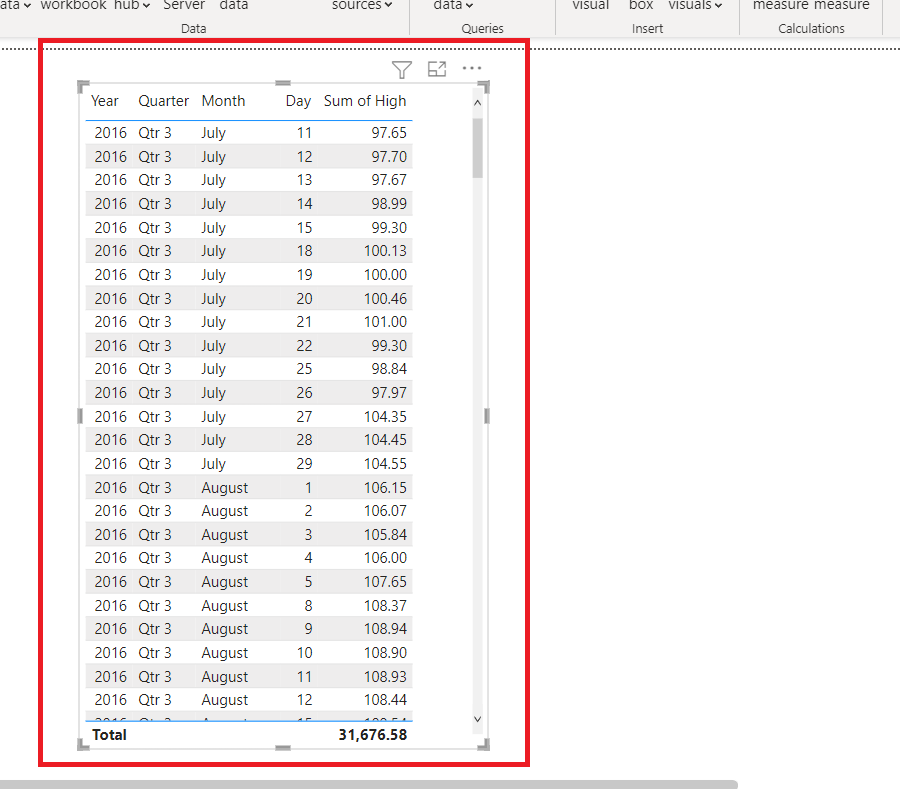Select the Sum of High column header
The height and width of the screenshot is (789, 900).
[x=365, y=100]
